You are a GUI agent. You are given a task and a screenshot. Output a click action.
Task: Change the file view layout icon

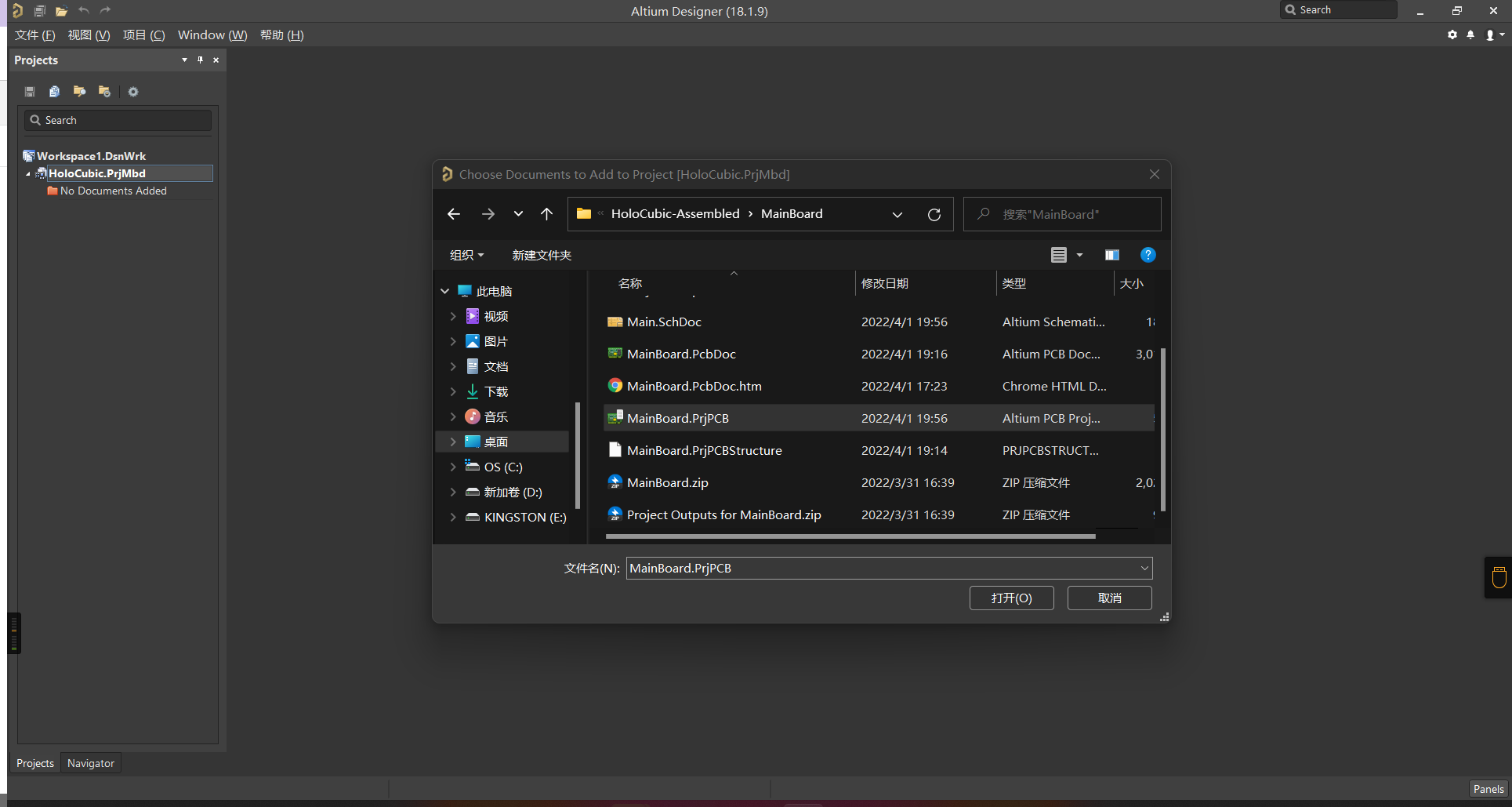(1059, 255)
